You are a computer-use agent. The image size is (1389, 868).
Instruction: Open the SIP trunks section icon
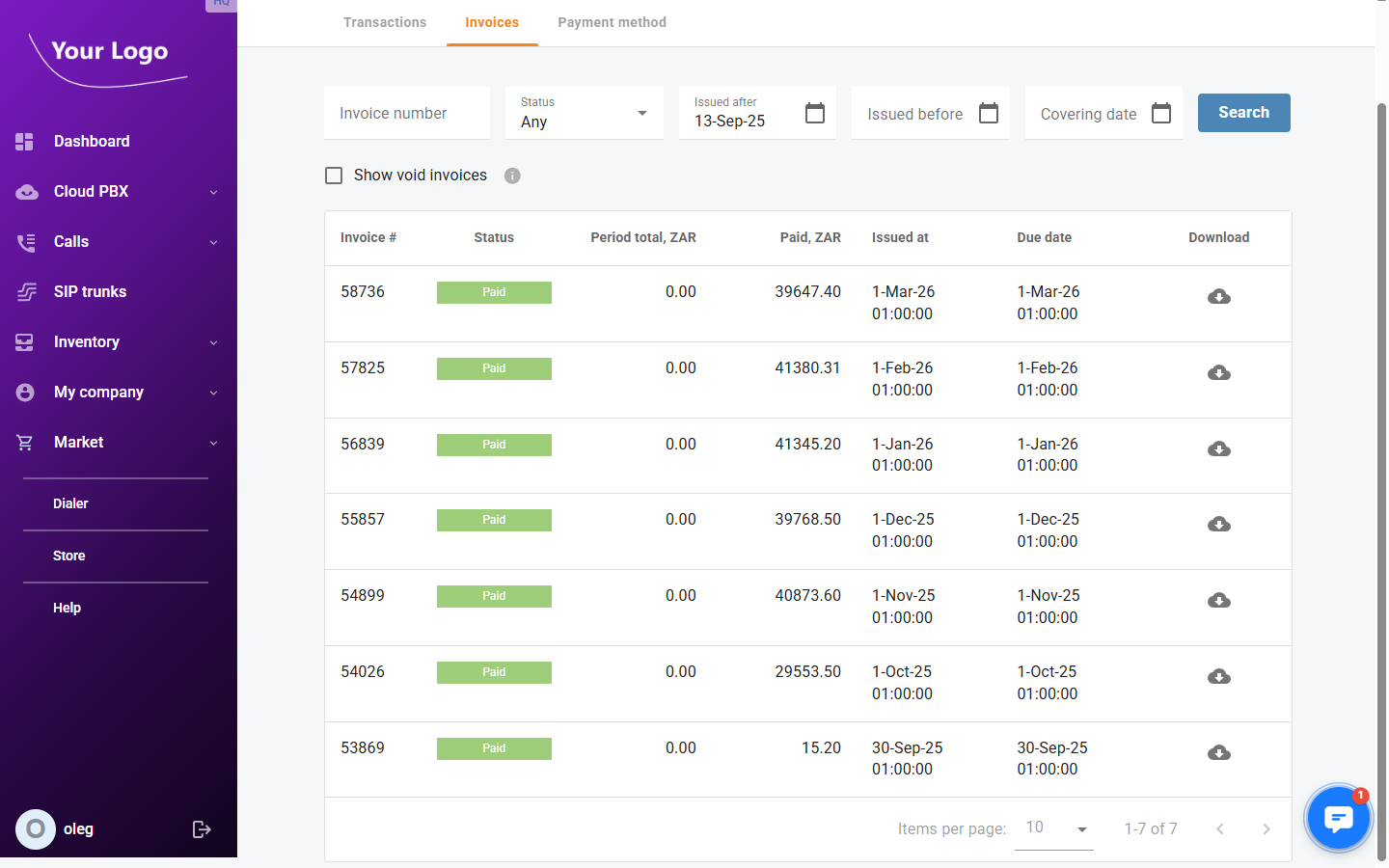click(x=24, y=291)
